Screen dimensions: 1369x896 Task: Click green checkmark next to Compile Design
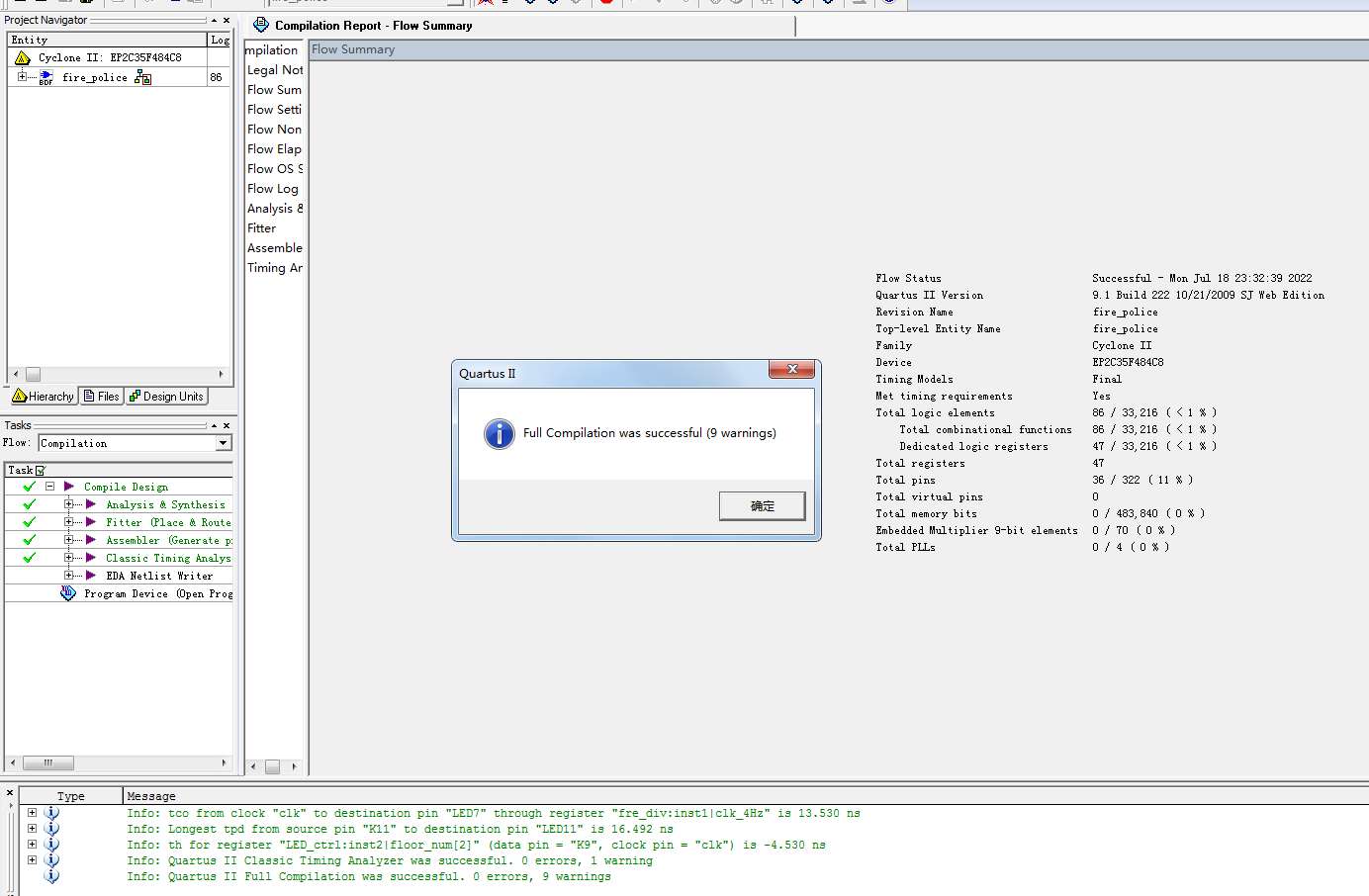[x=30, y=487]
